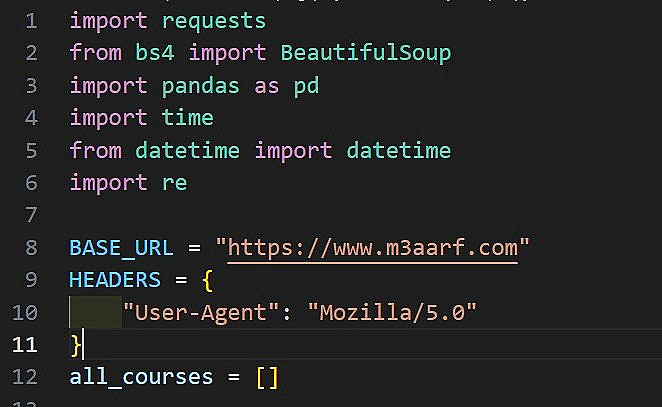
Task: Click the word time on line 4
Action: coord(188,117)
